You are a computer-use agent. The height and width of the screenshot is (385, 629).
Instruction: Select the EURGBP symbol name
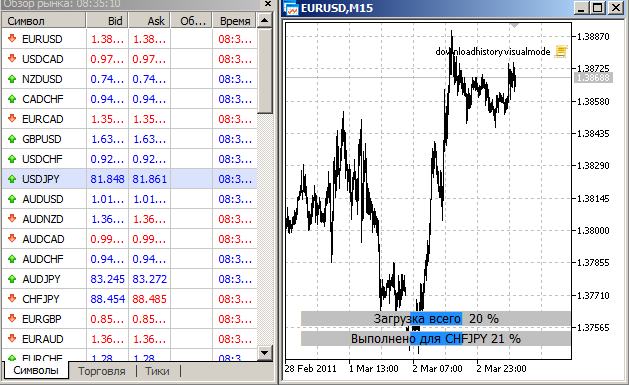click(x=42, y=319)
